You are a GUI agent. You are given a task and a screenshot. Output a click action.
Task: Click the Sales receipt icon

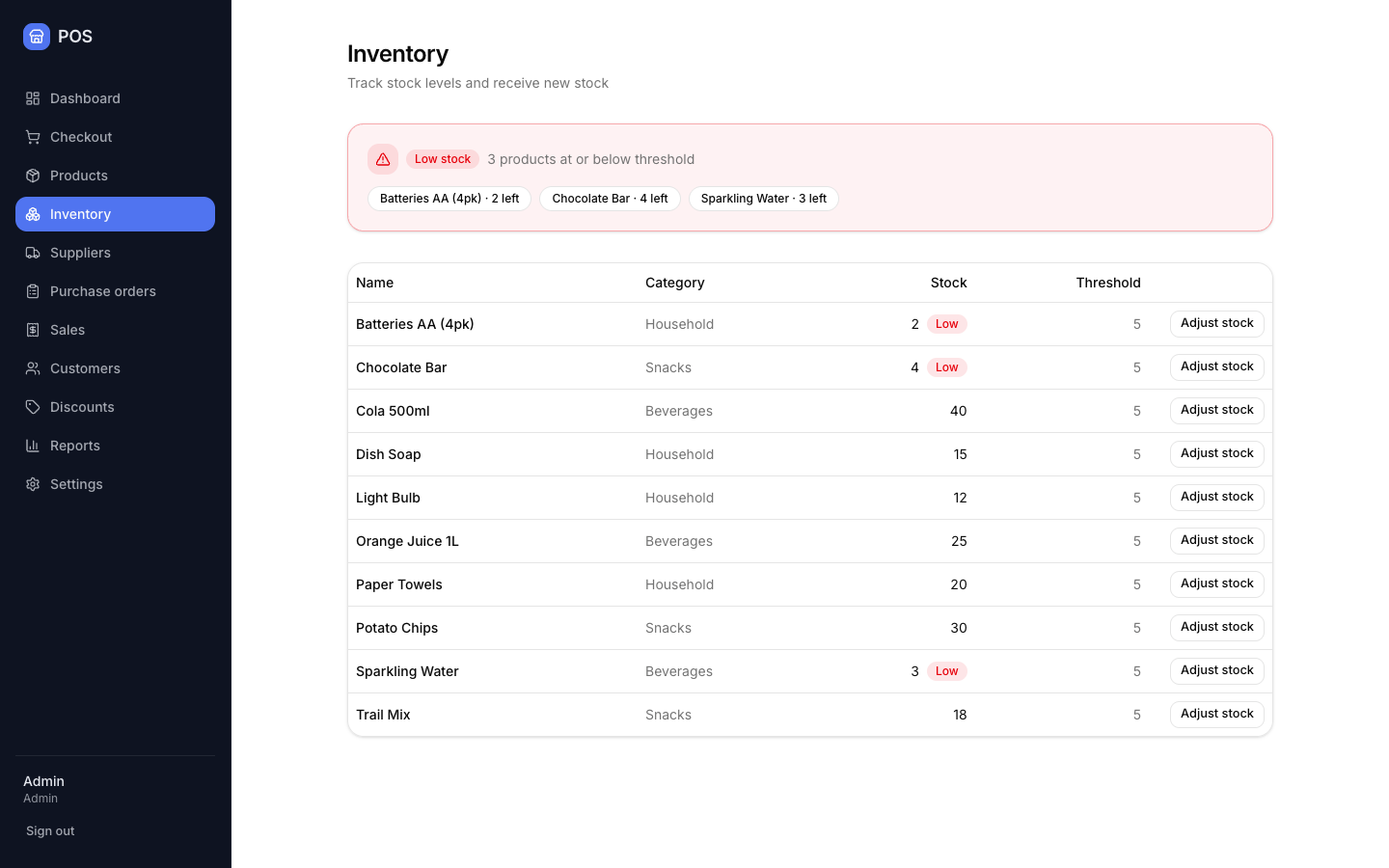[x=33, y=330]
